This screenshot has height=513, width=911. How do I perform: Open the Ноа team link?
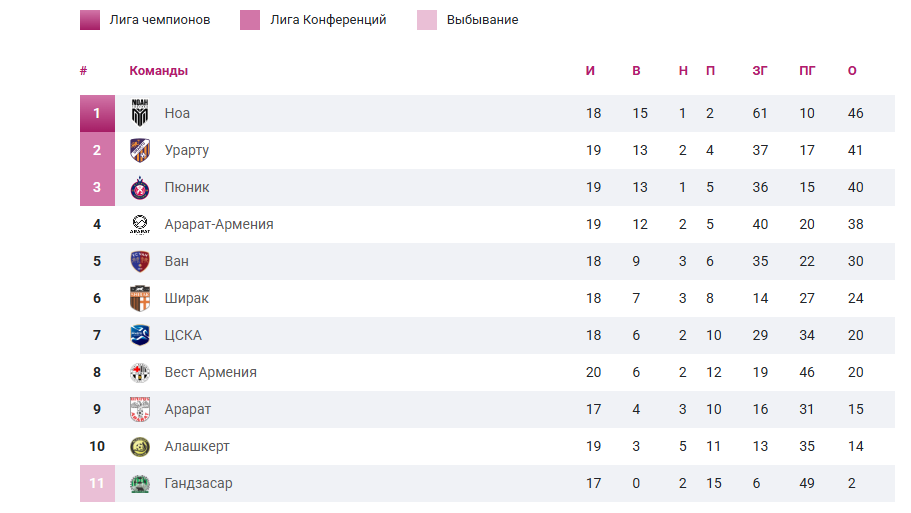click(x=177, y=113)
